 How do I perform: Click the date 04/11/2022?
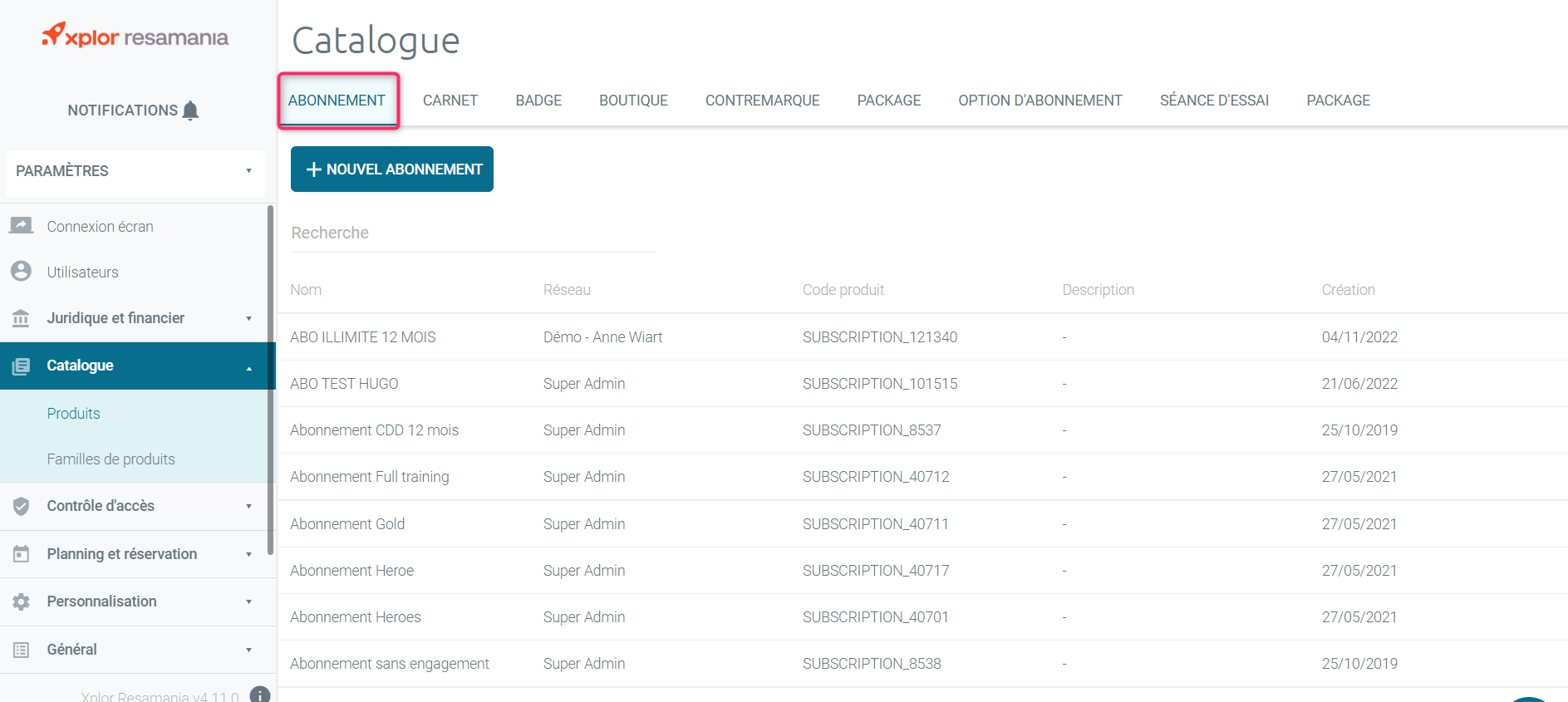tap(1359, 337)
